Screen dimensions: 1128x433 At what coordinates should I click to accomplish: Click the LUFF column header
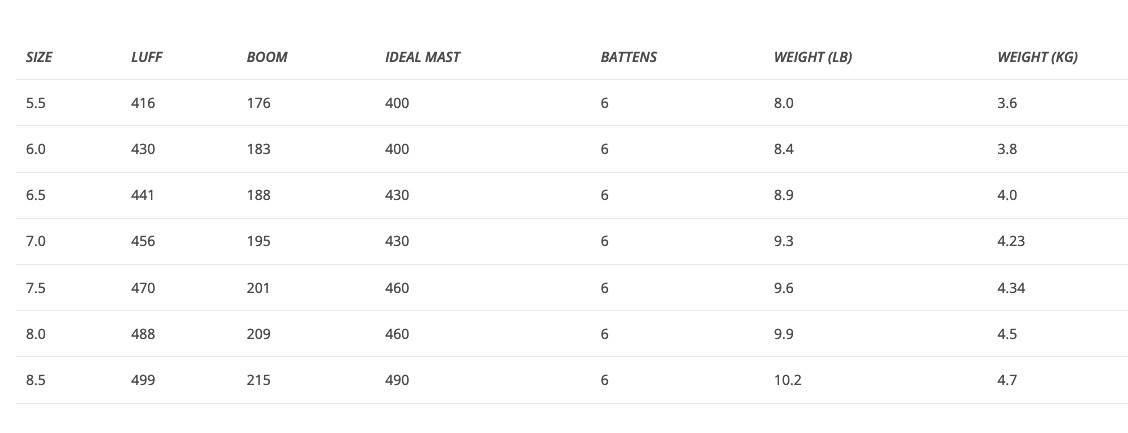pos(146,57)
